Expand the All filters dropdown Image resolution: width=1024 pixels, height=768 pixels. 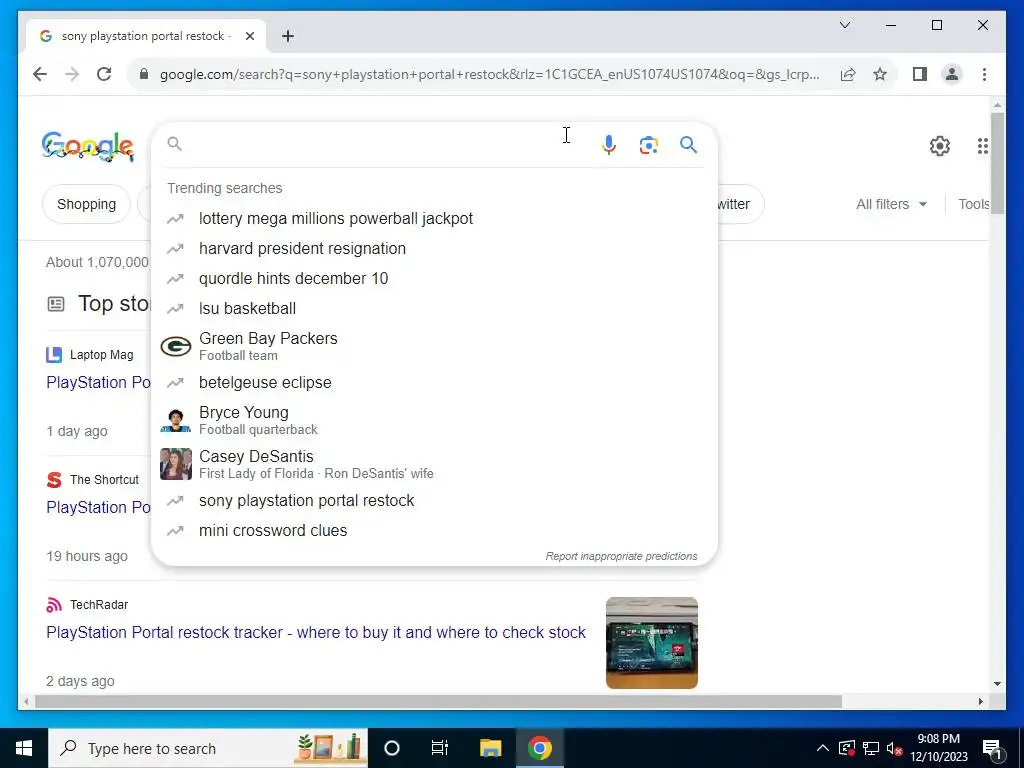[891, 204]
